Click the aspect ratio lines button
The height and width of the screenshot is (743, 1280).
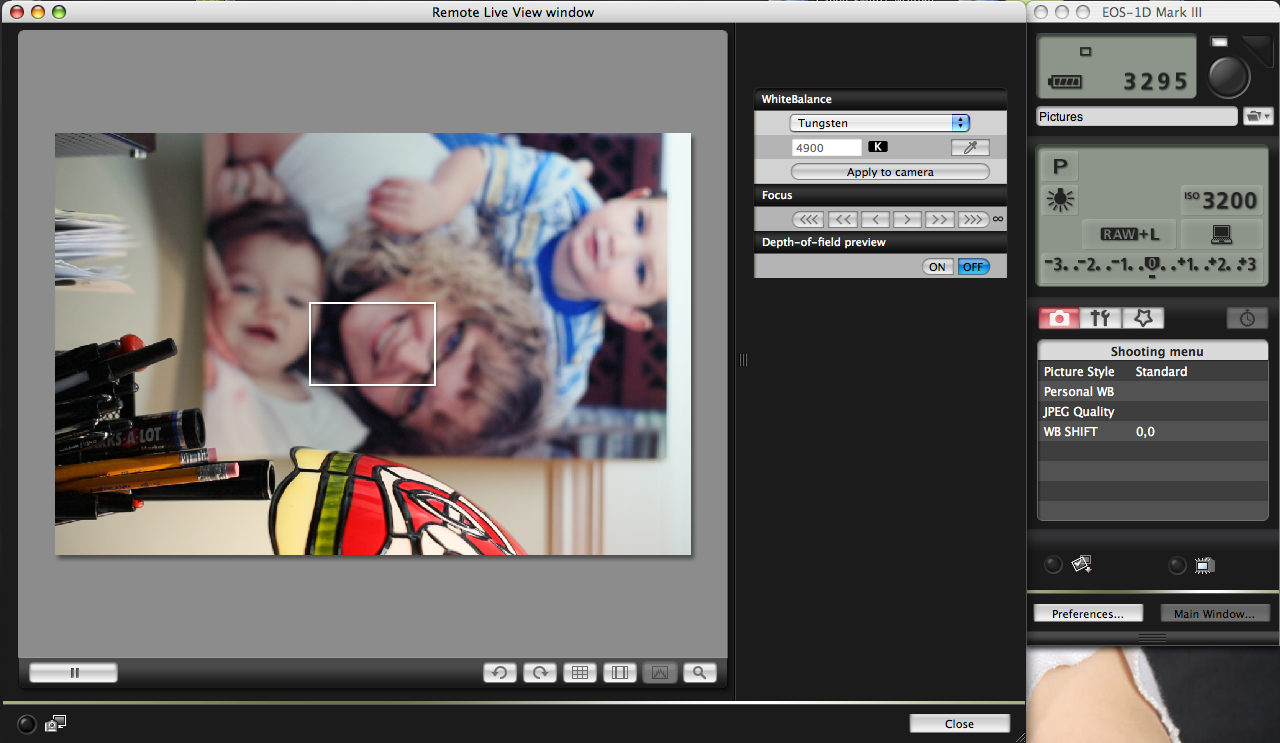[x=620, y=673]
